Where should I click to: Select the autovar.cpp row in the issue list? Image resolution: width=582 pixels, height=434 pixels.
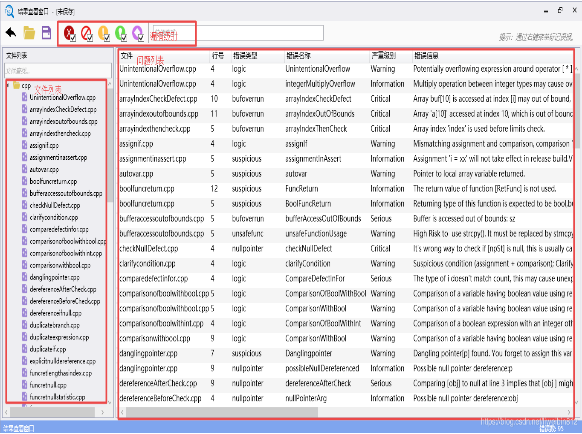(345, 174)
